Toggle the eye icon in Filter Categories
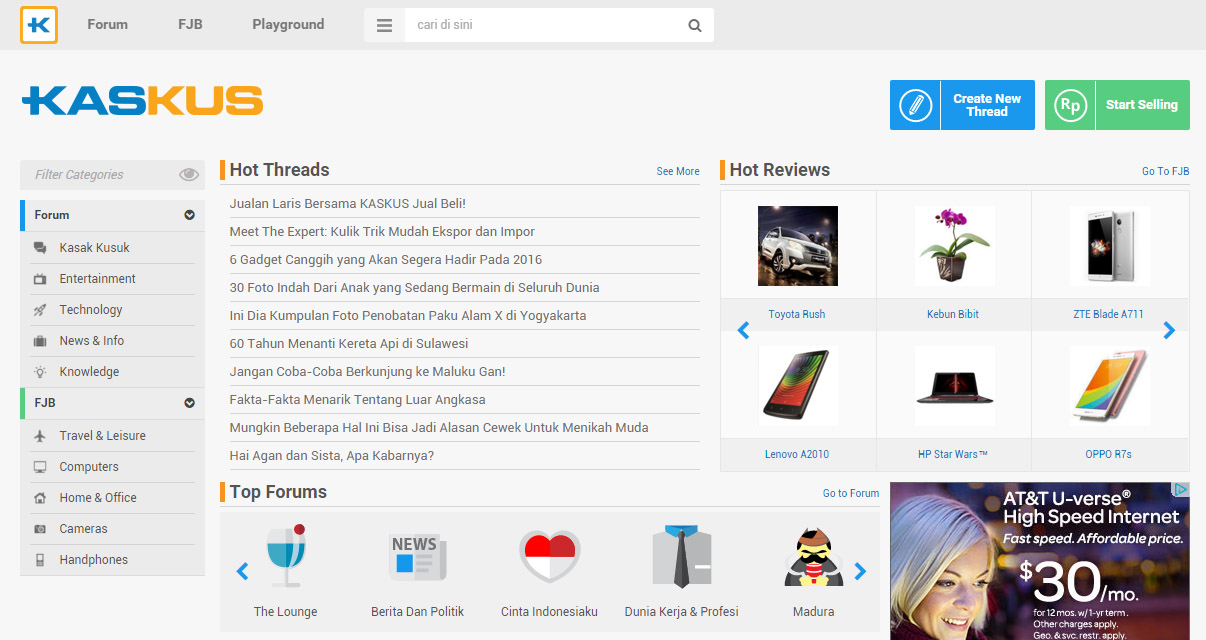 point(189,175)
